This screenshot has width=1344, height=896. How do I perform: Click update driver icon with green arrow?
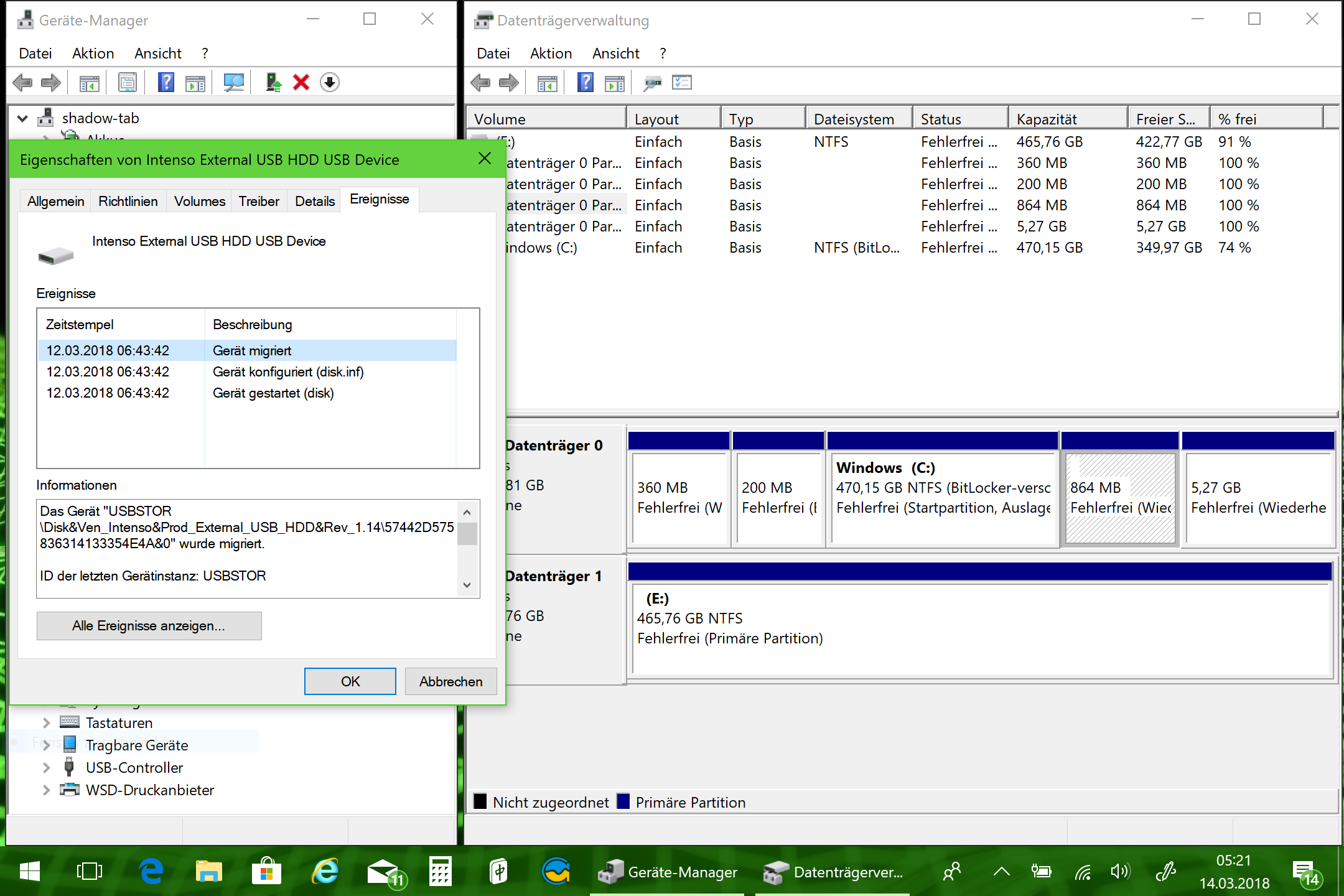coord(273,82)
